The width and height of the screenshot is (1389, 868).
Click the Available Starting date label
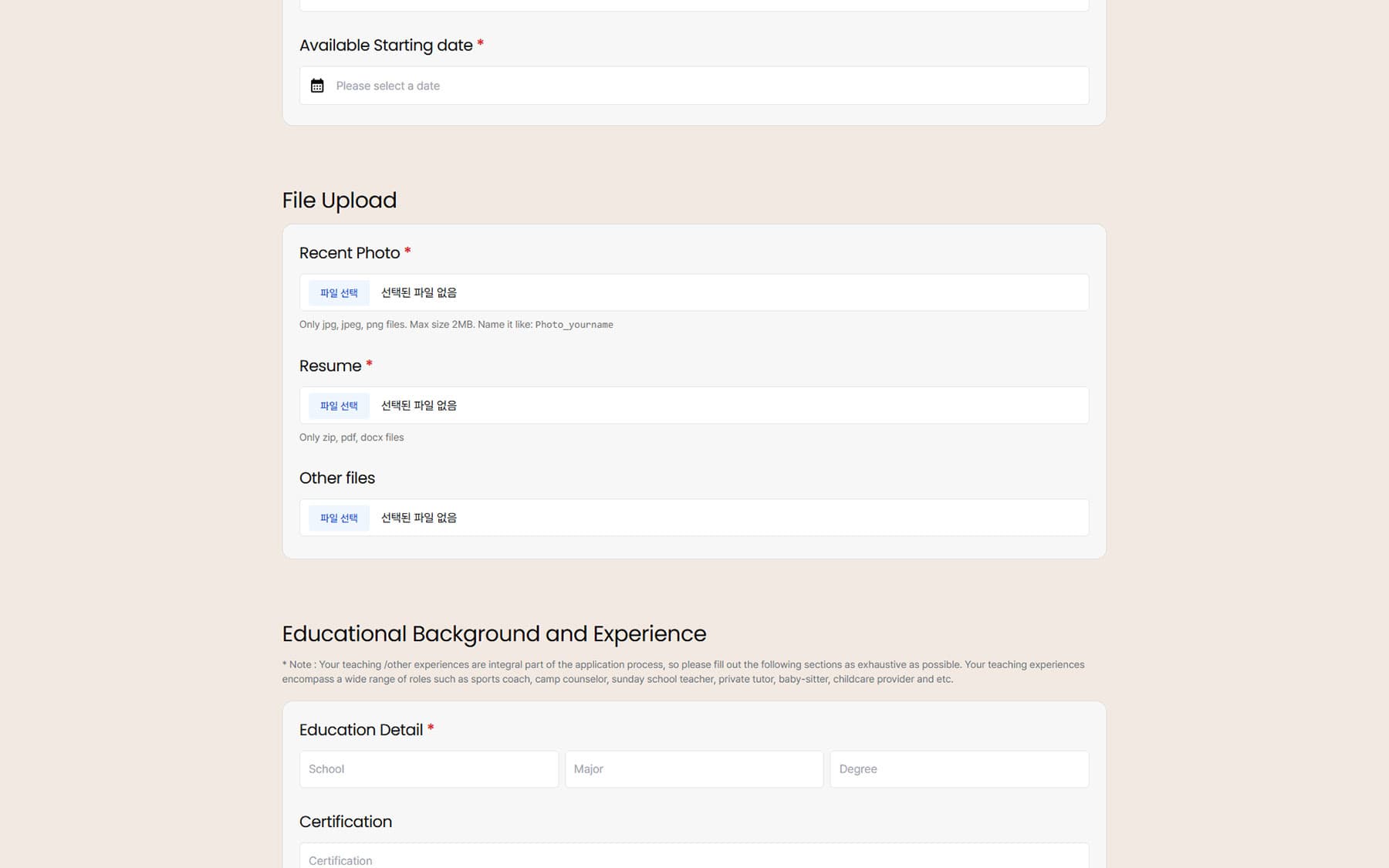click(x=386, y=46)
